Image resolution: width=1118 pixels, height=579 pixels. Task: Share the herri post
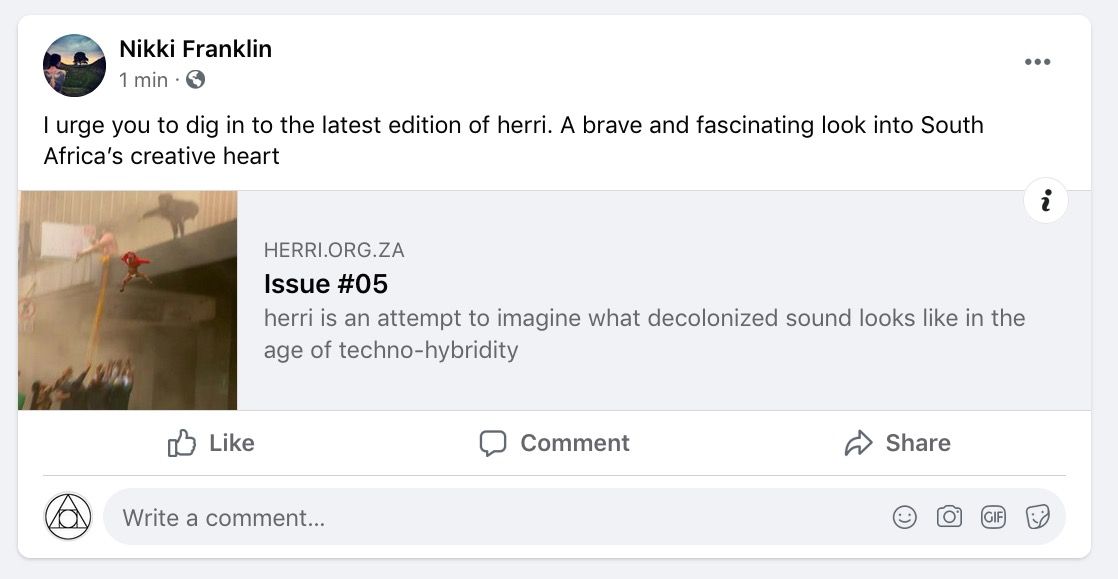click(x=897, y=443)
